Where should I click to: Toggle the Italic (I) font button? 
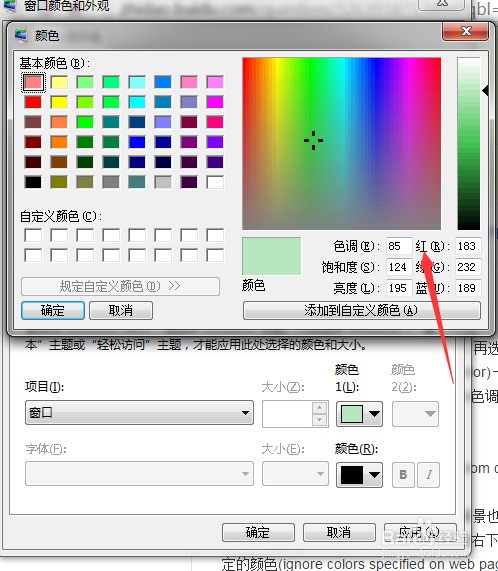428,475
